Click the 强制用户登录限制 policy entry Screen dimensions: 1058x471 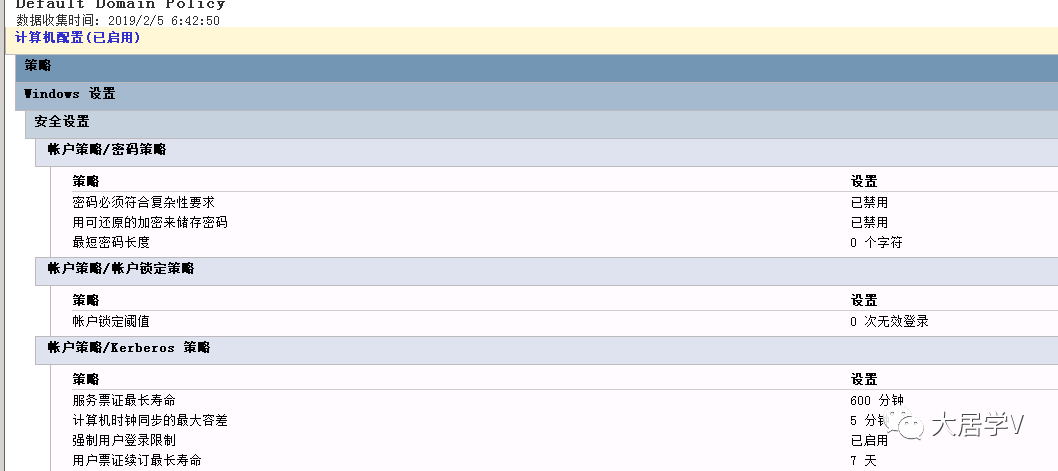coord(124,440)
